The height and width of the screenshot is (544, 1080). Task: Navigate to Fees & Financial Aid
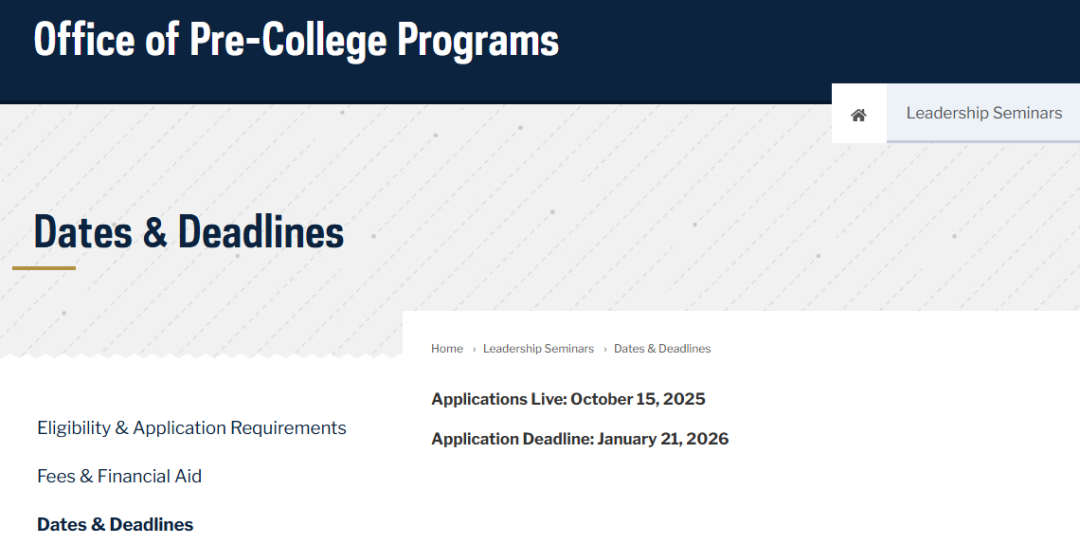[119, 476]
